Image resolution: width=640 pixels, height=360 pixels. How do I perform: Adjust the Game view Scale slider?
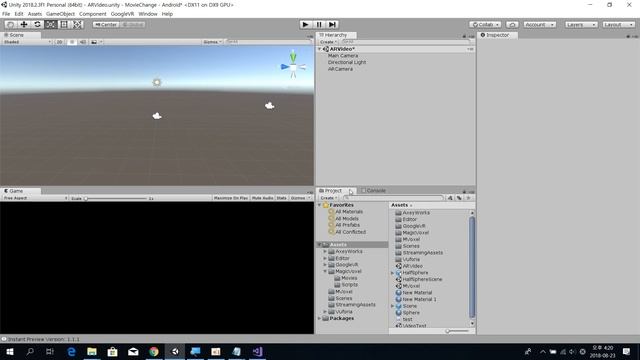pos(116,198)
